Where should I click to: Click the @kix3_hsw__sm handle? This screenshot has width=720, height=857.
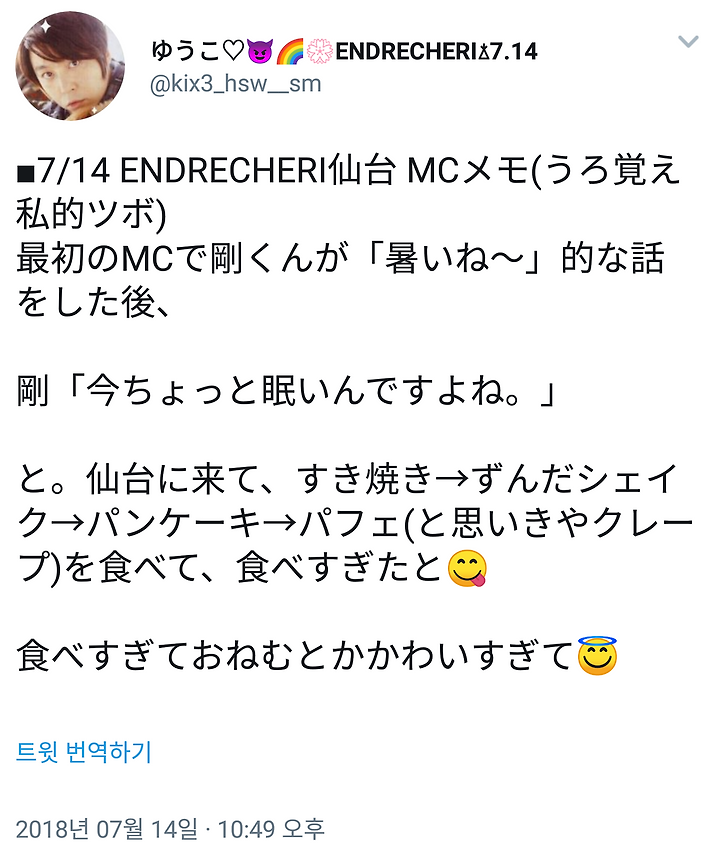[x=235, y=84]
